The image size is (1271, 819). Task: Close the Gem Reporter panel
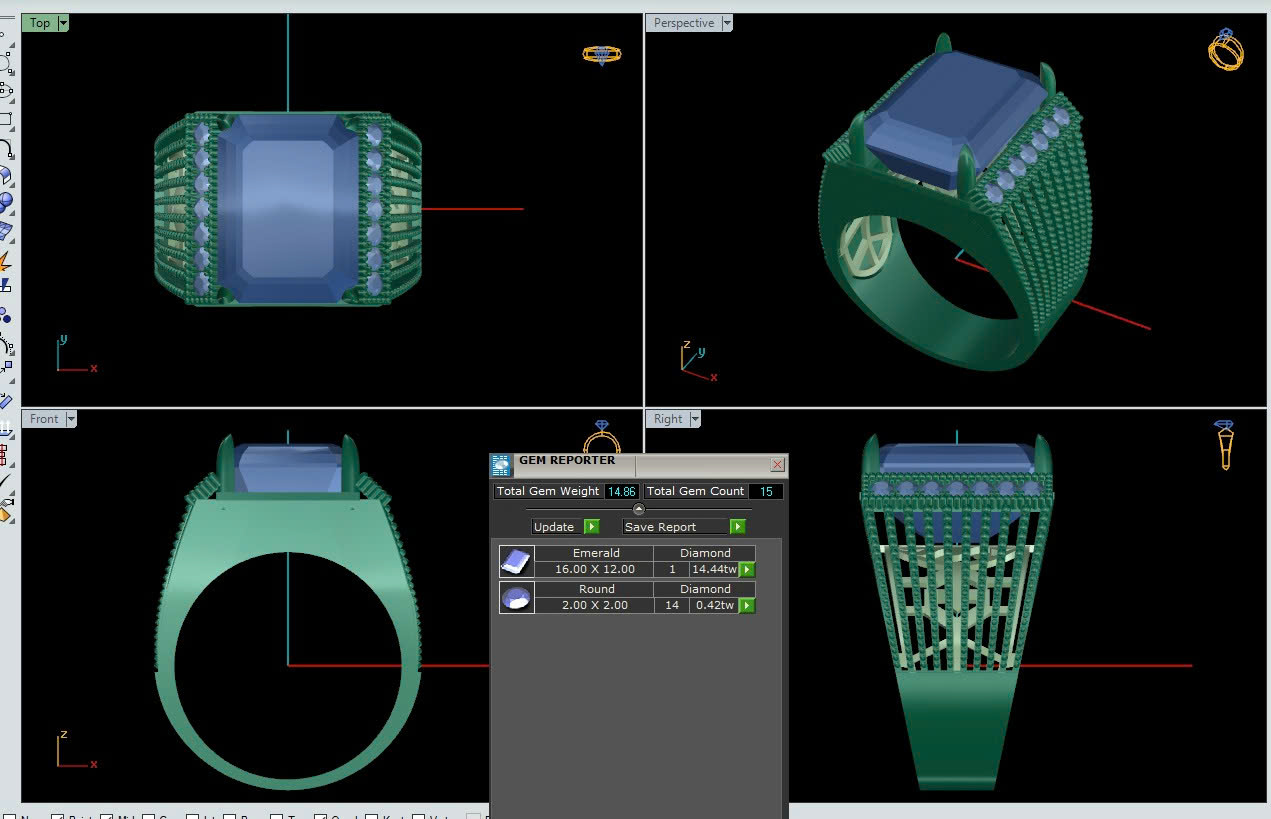[777, 465]
